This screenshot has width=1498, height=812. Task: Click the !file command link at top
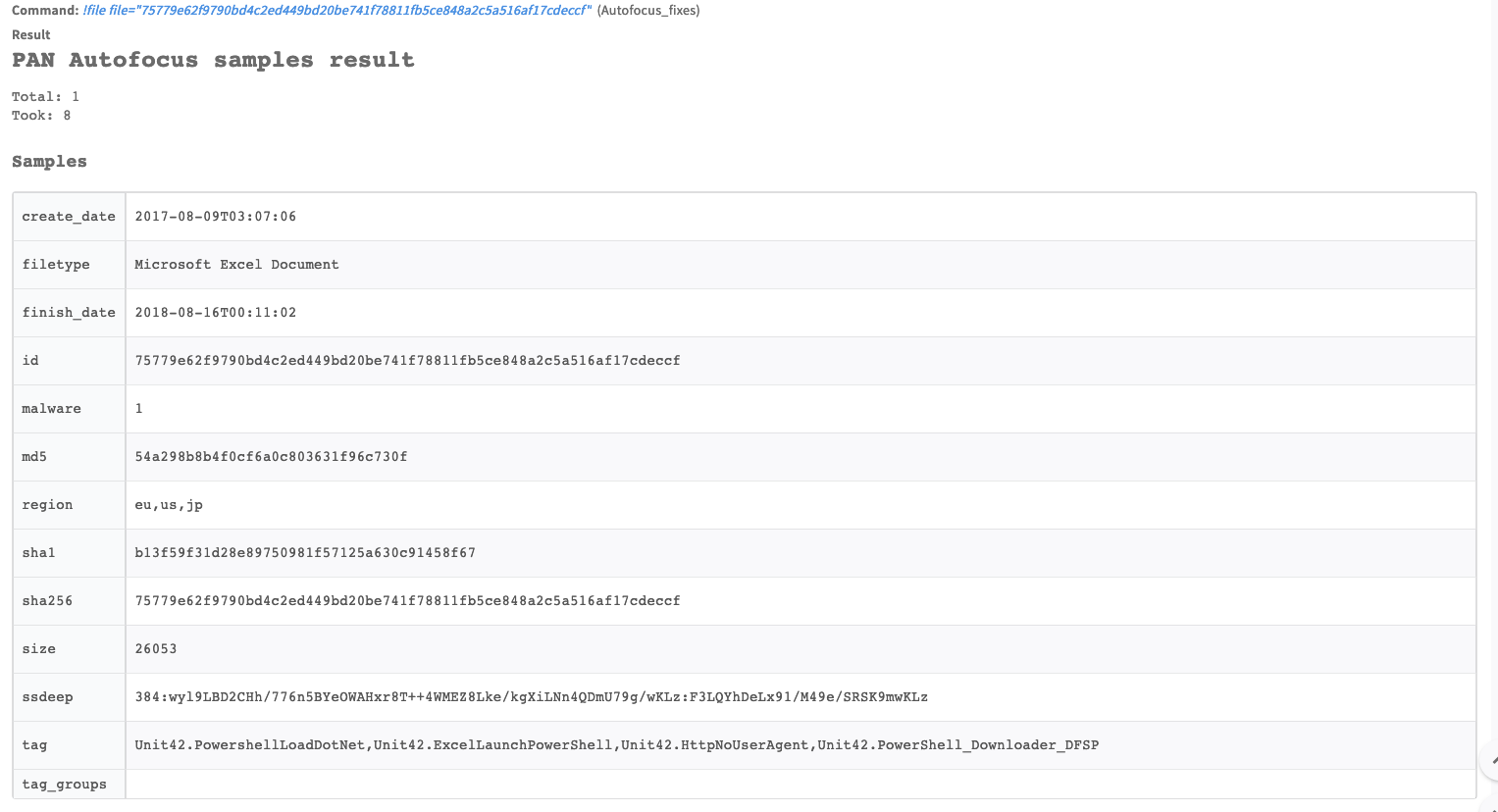(337, 10)
